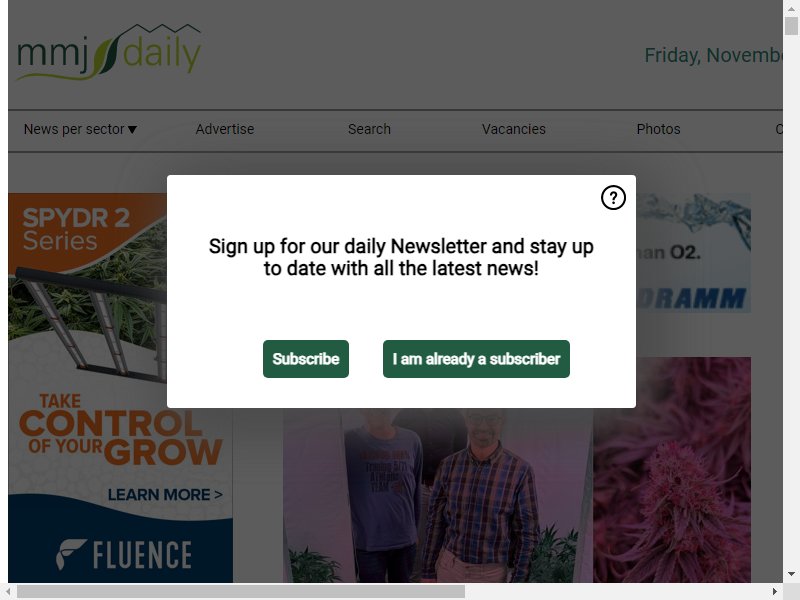Click the photo of two men
This screenshot has height=600, width=800.
point(438,495)
